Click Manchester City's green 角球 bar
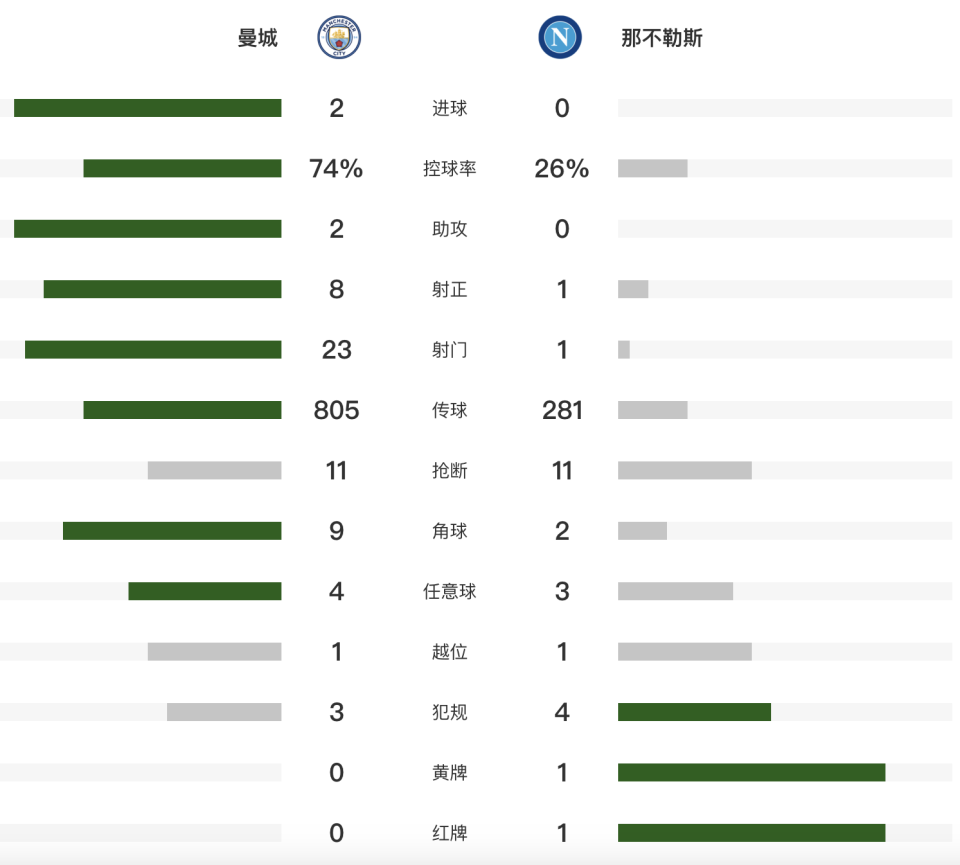The height and width of the screenshot is (865, 960). tap(172, 531)
